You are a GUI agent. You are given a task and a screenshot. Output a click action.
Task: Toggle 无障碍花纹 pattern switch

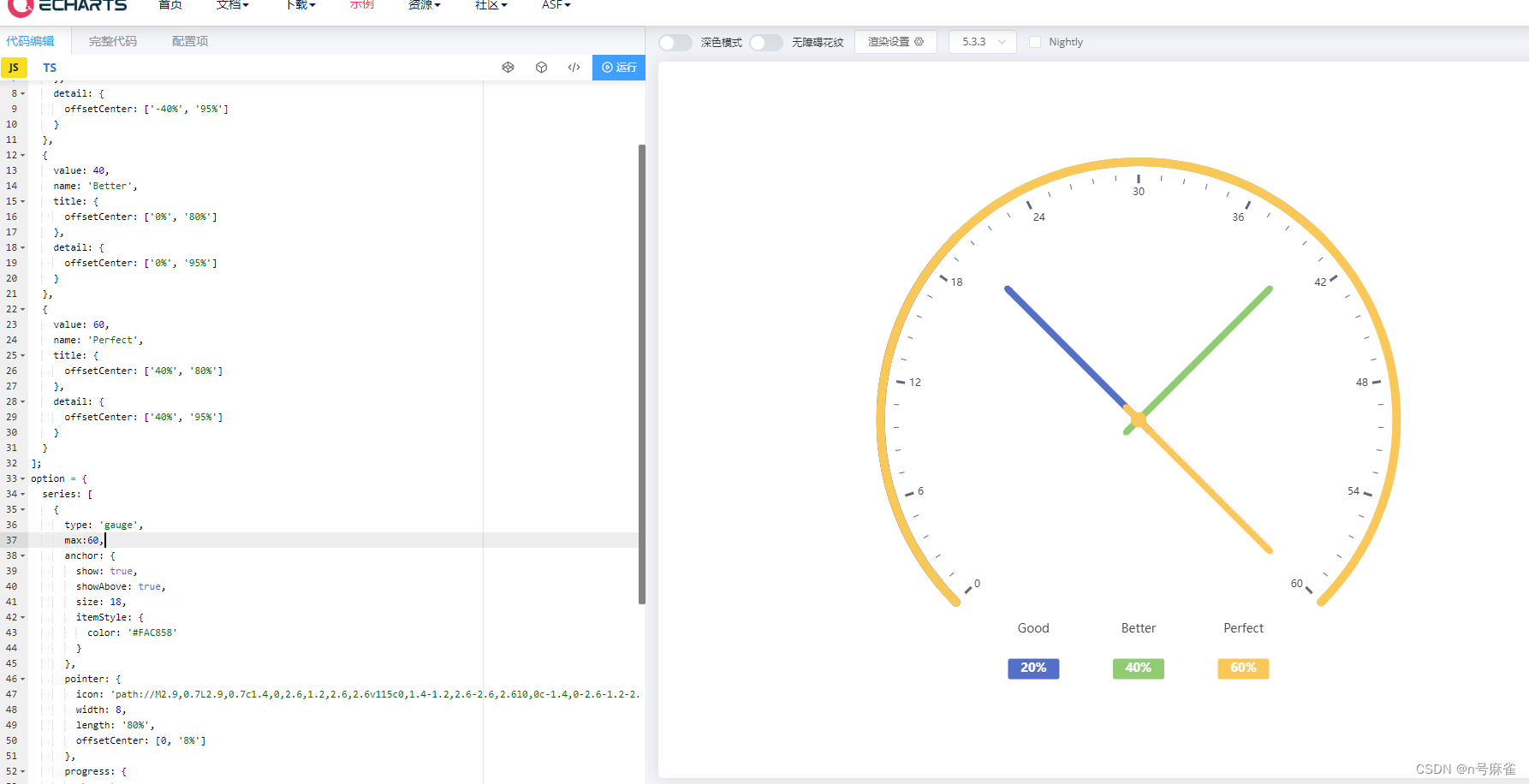coord(766,42)
